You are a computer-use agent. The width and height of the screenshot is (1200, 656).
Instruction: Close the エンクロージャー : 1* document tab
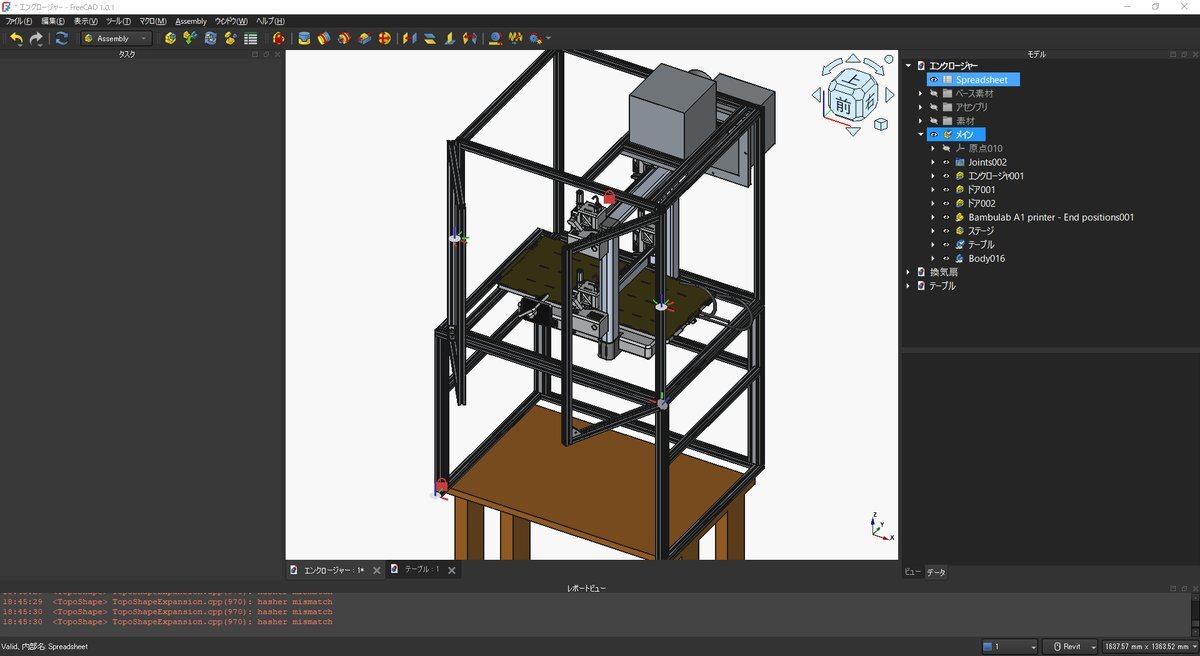tap(376, 570)
